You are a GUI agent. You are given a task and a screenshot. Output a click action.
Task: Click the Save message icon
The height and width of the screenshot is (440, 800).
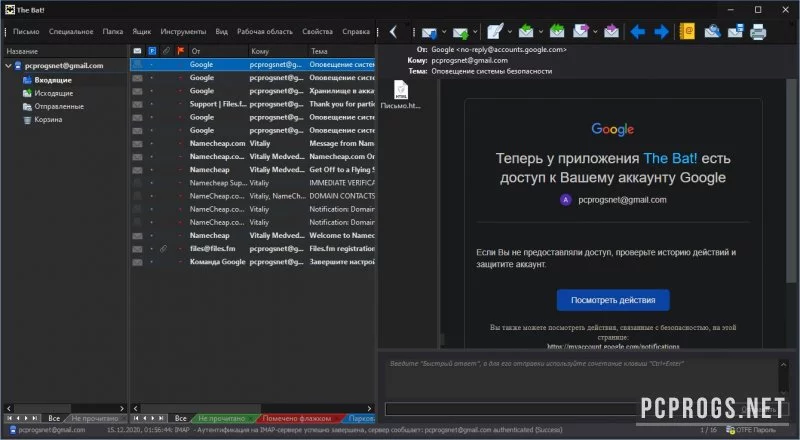click(x=735, y=32)
